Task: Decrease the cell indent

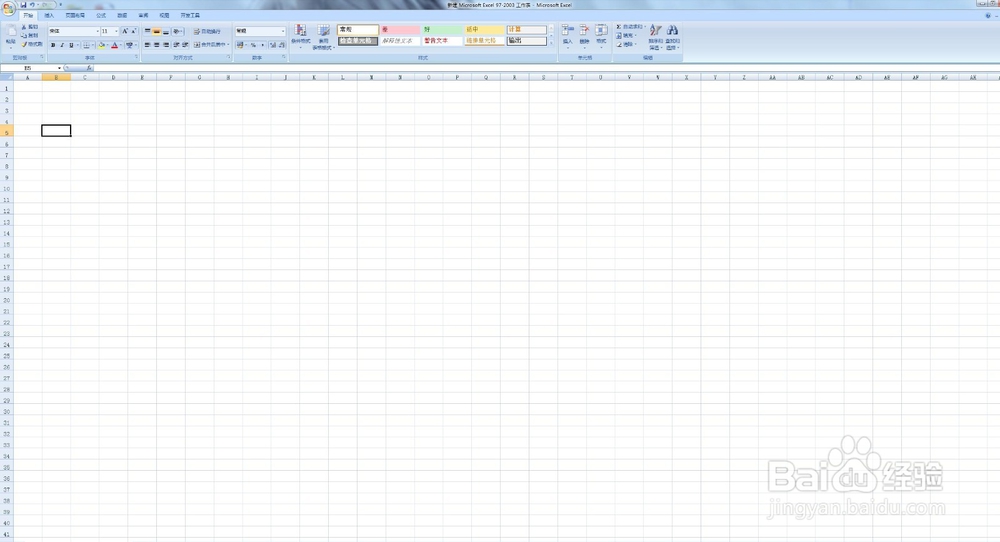Action: (x=176, y=45)
